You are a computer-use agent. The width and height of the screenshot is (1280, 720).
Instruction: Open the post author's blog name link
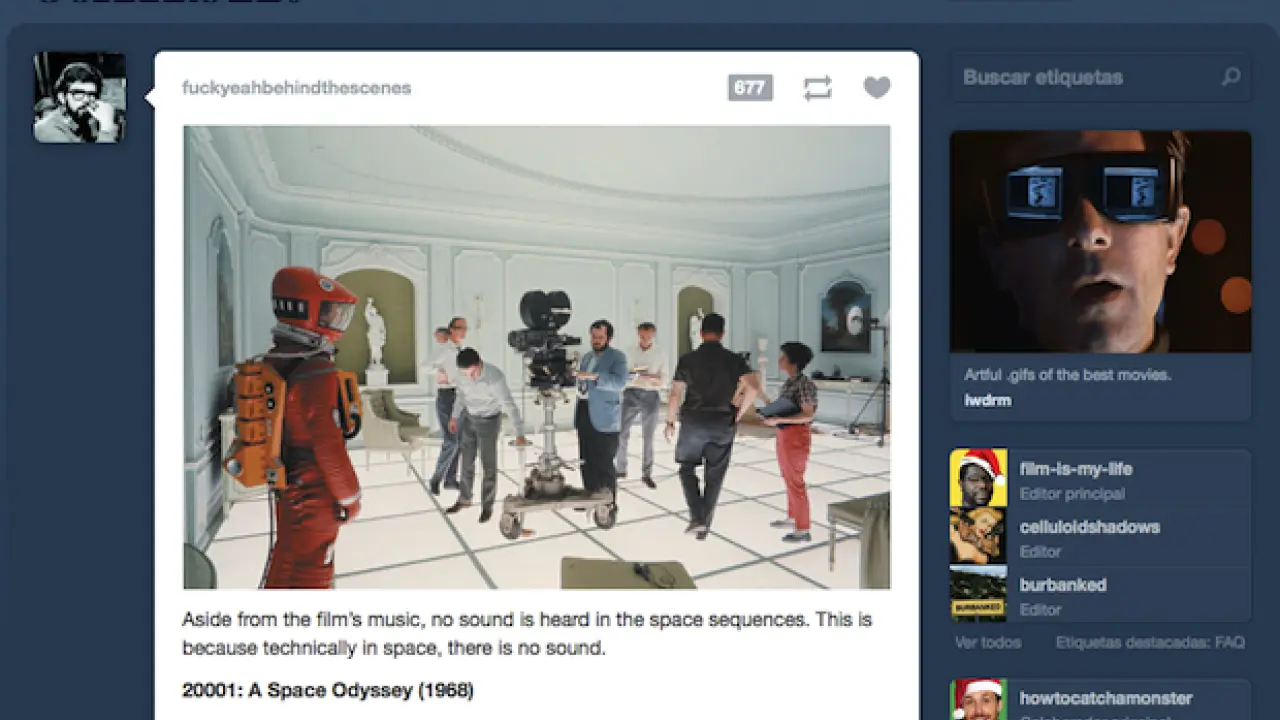point(296,88)
